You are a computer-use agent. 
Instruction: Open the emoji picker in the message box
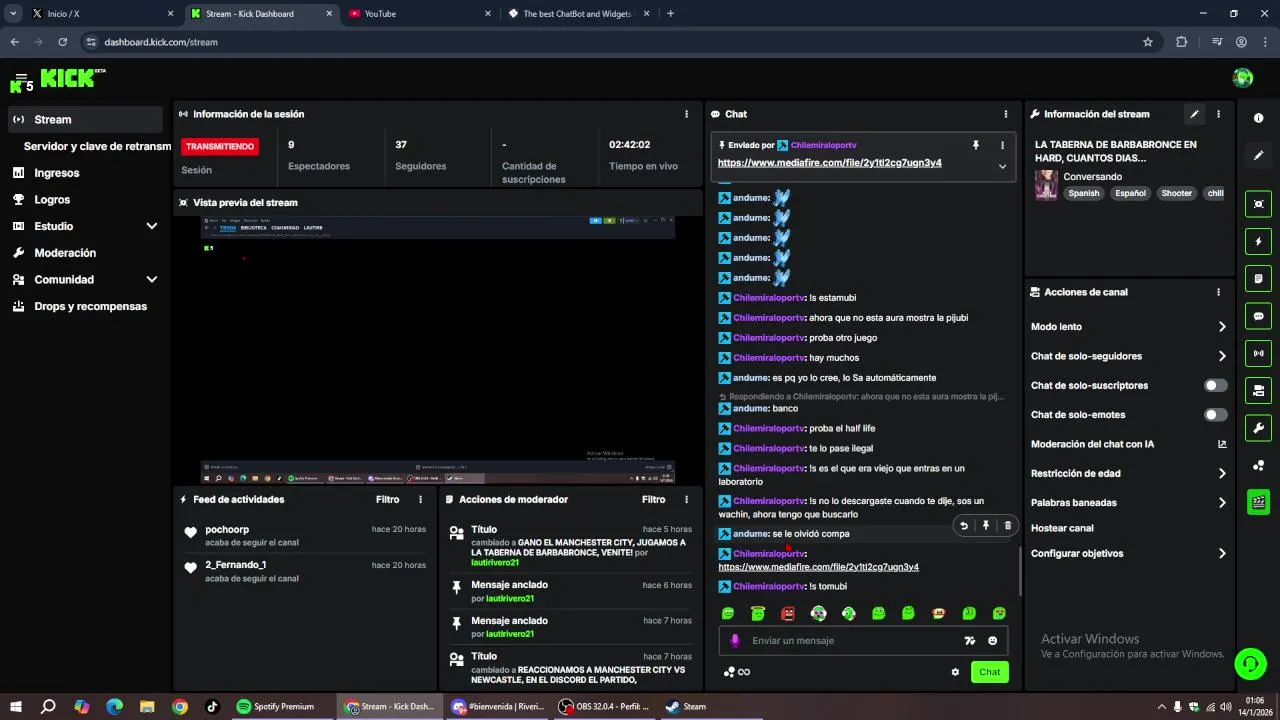993,641
